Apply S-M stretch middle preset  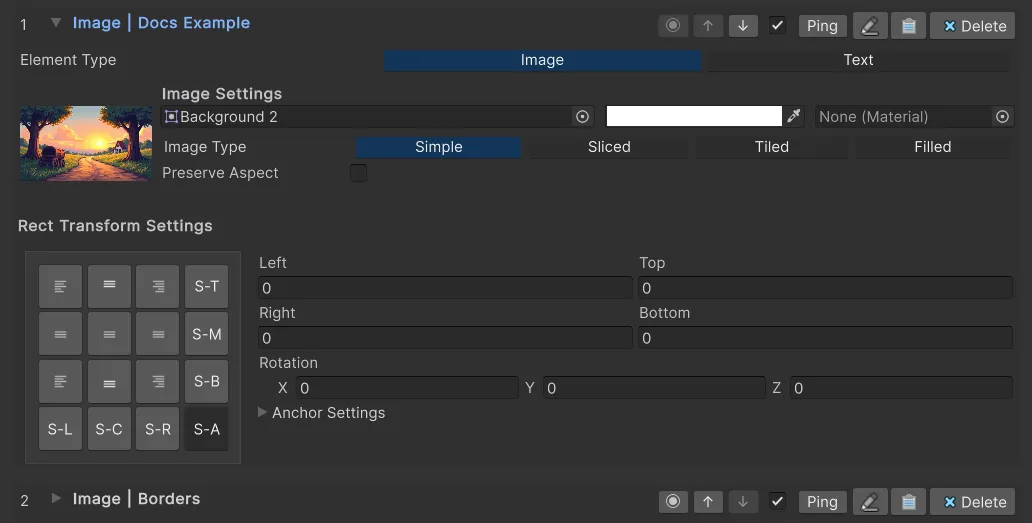(207, 334)
